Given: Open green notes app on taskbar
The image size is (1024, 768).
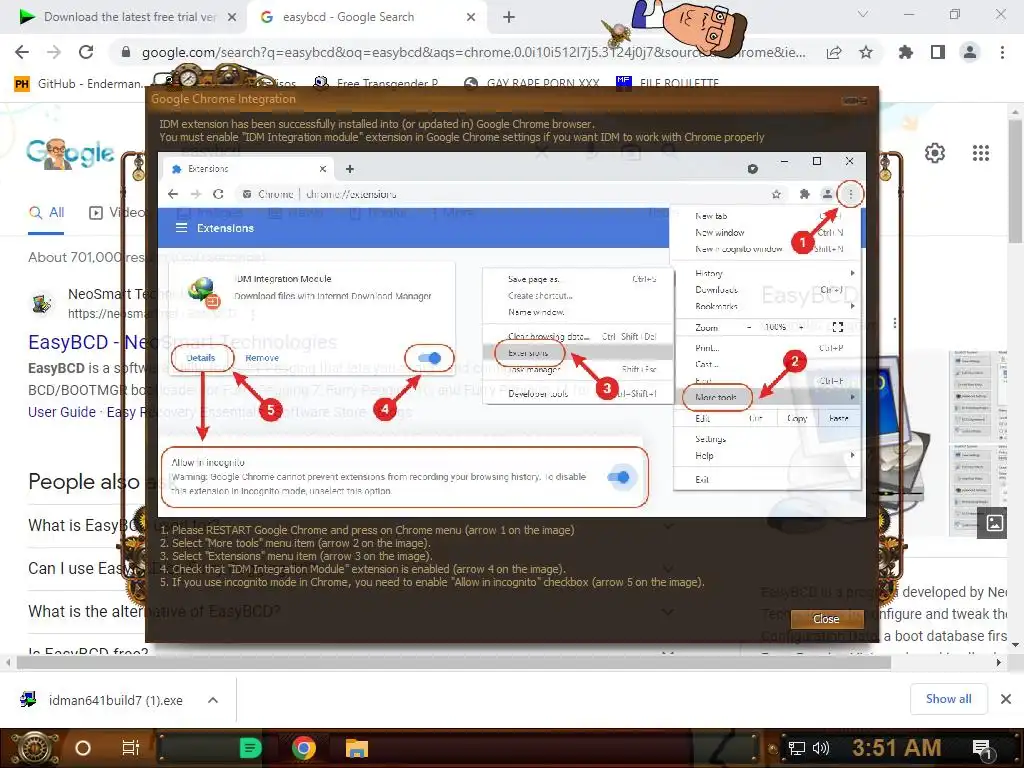Looking at the screenshot, I should (x=250, y=748).
